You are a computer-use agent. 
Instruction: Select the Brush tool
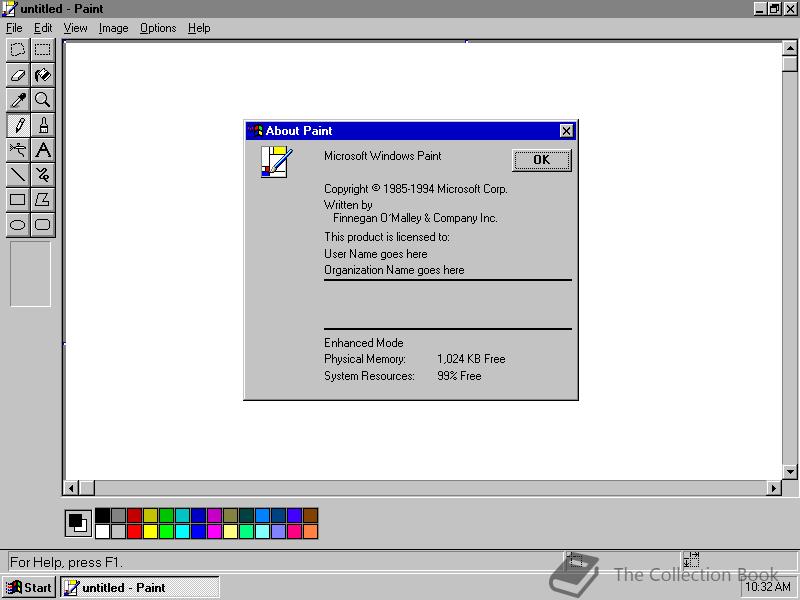point(42,125)
